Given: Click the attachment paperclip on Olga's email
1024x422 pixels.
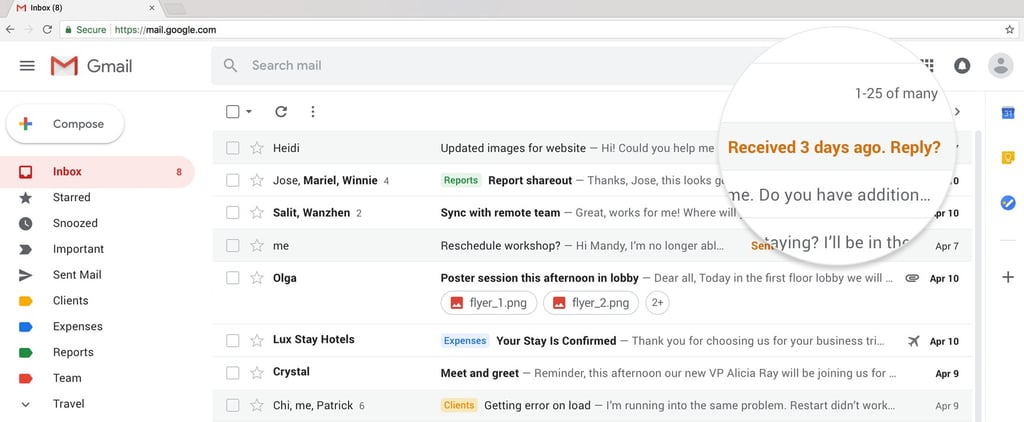Looking at the screenshot, I should (x=912, y=278).
